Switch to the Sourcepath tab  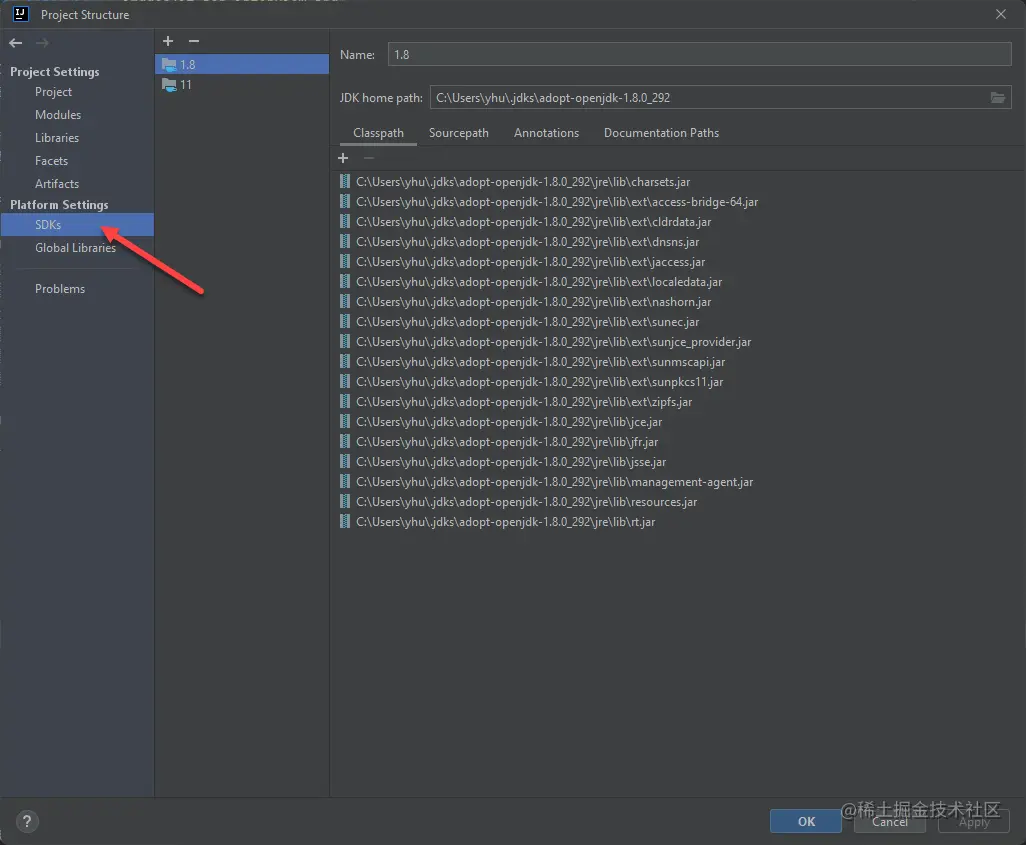pos(459,133)
